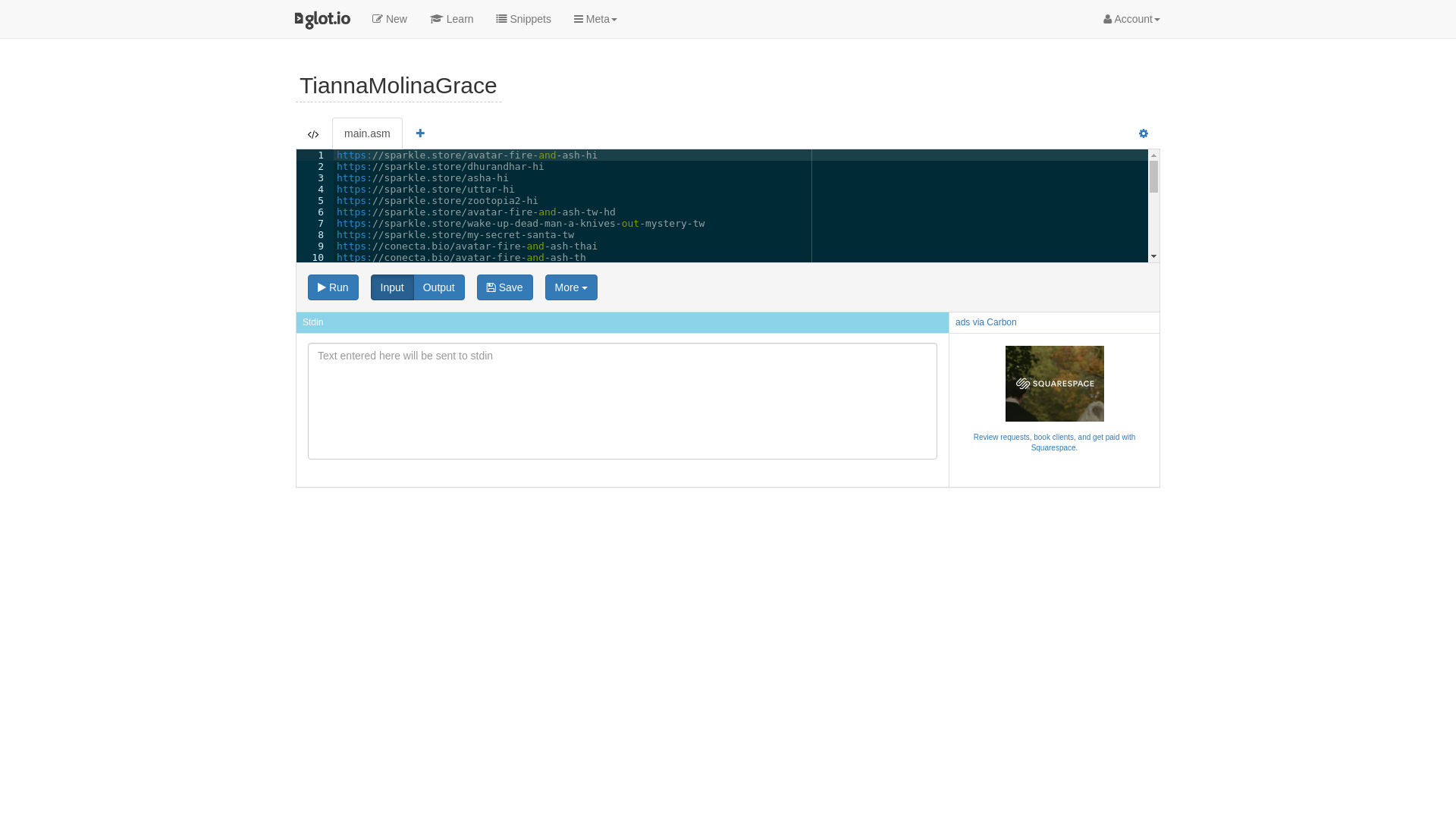Follow the ads via Carbon link
This screenshot has height=819, width=1456.
[x=985, y=322]
